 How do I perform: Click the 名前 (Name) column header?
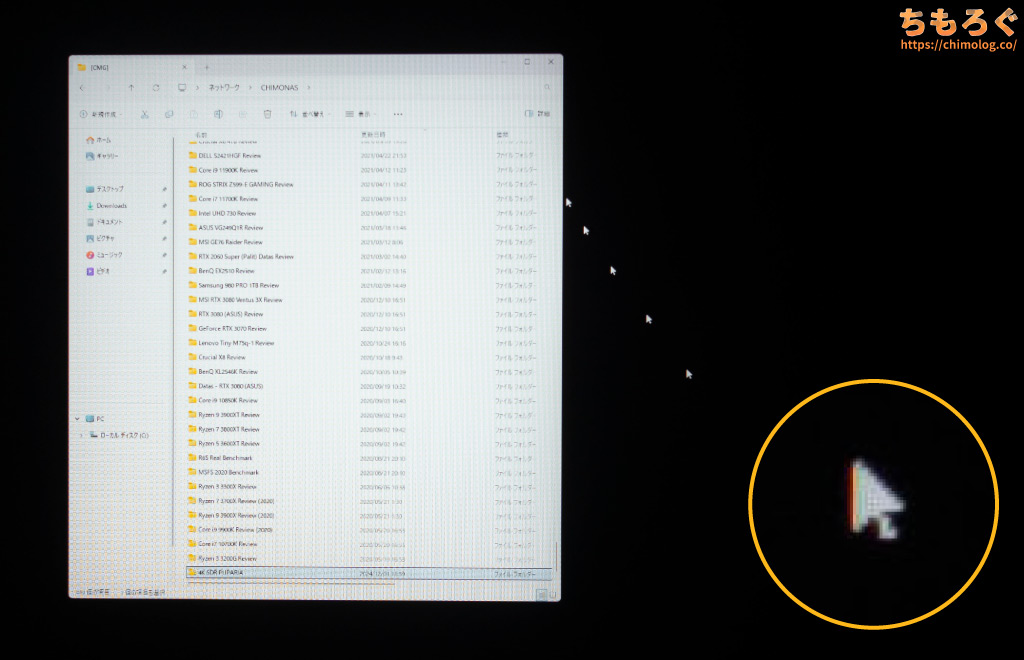(201, 134)
